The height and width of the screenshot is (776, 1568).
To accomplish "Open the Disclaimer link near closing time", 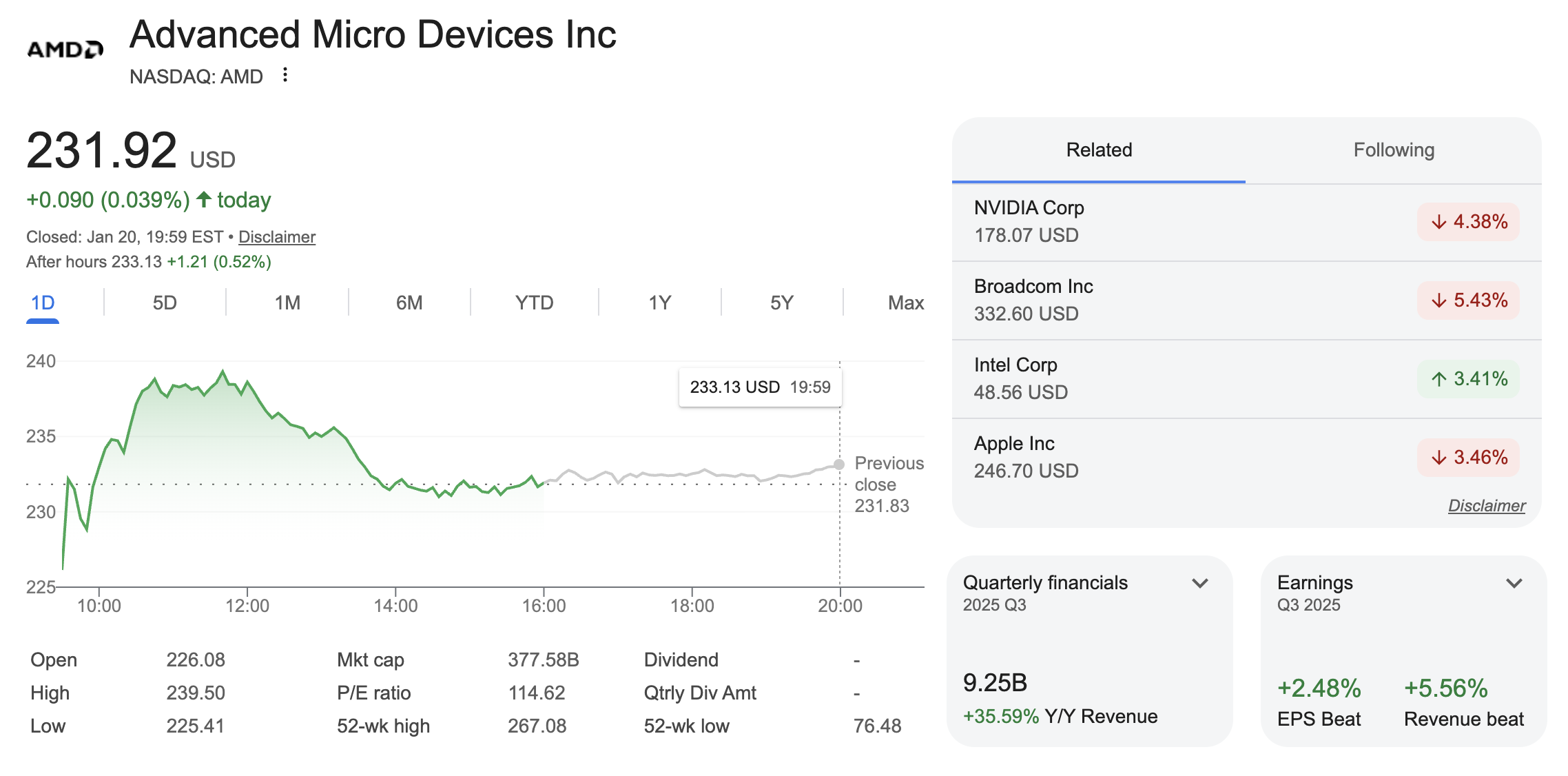I will tap(276, 237).
